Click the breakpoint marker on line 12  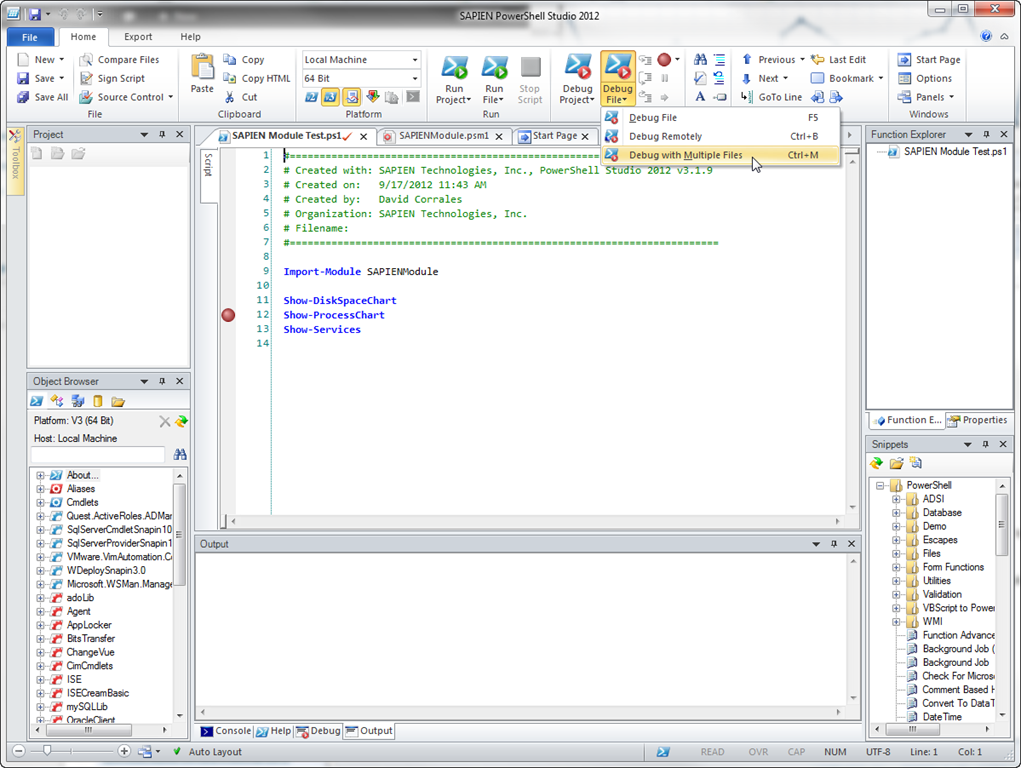tap(228, 315)
